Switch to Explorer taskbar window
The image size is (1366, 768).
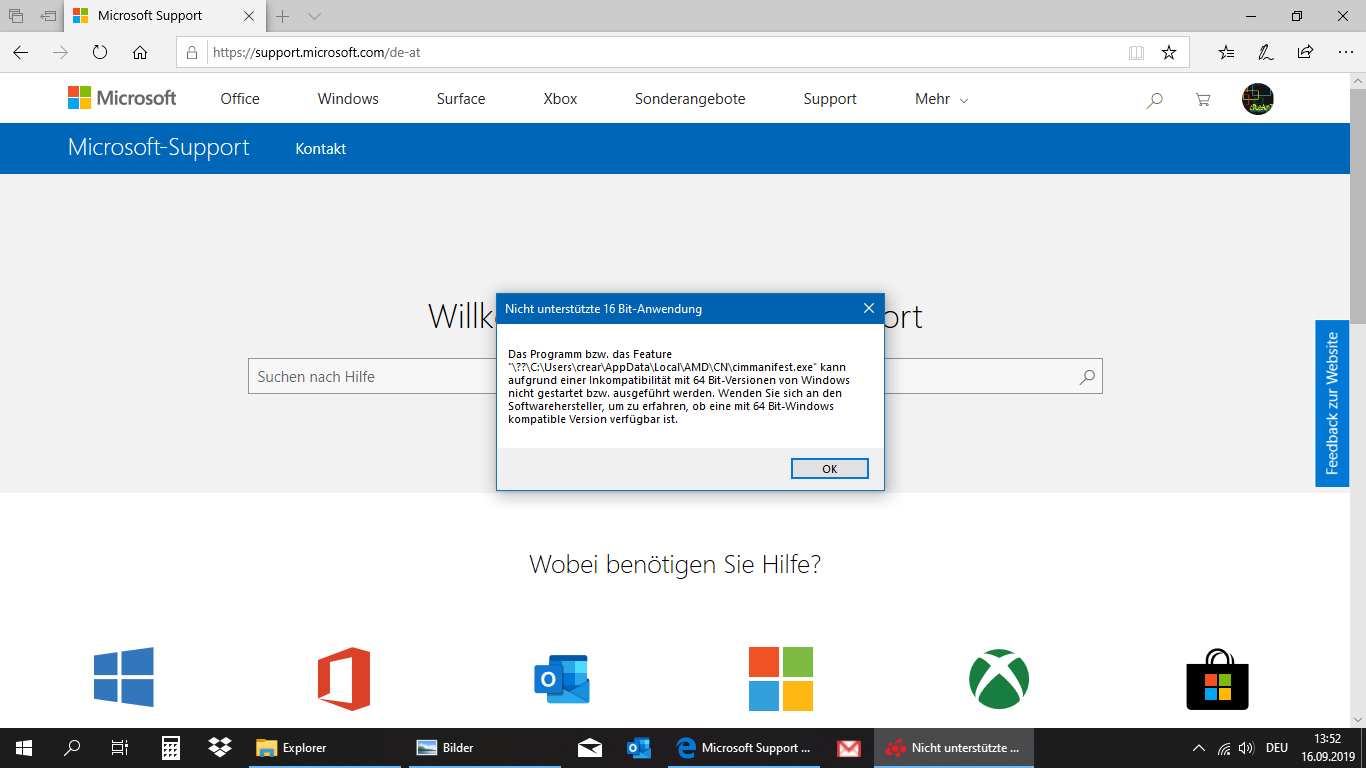pyautogui.click(x=326, y=748)
